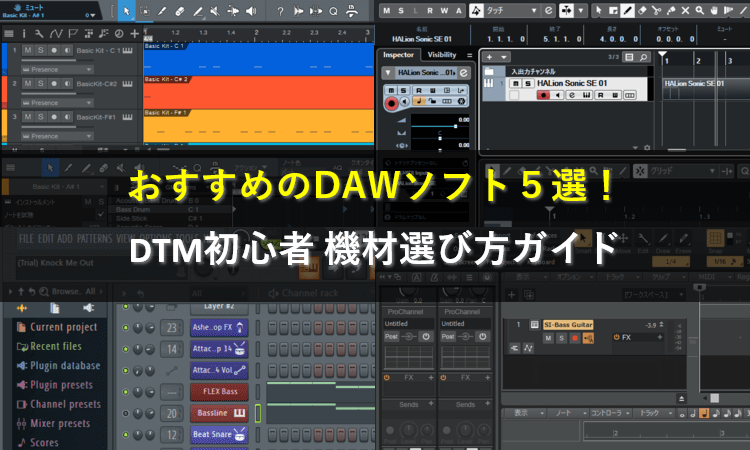Screen dimensions: 750x450
Task: Solo the HALion Sonic SE 01 track in list
Action: 528,83
